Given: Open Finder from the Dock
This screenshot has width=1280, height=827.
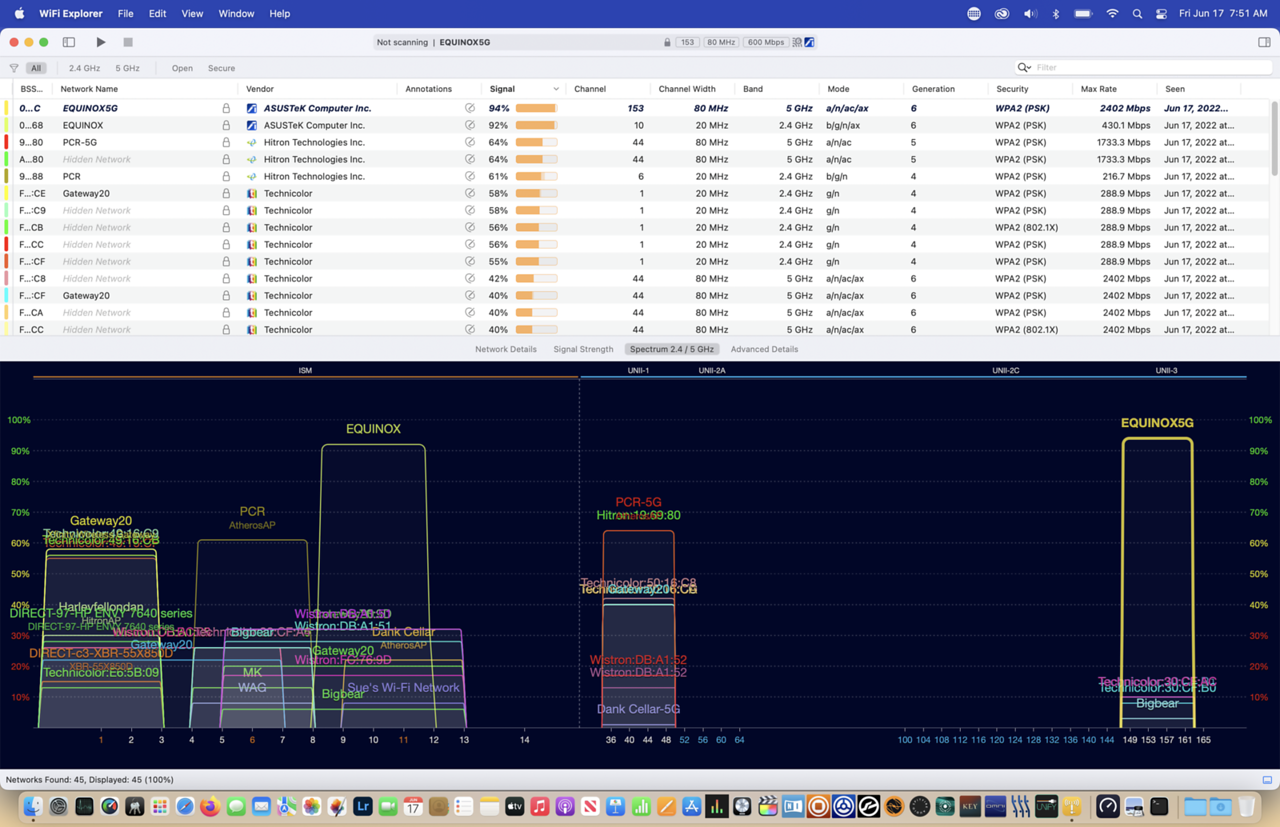Looking at the screenshot, I should coord(33,806).
